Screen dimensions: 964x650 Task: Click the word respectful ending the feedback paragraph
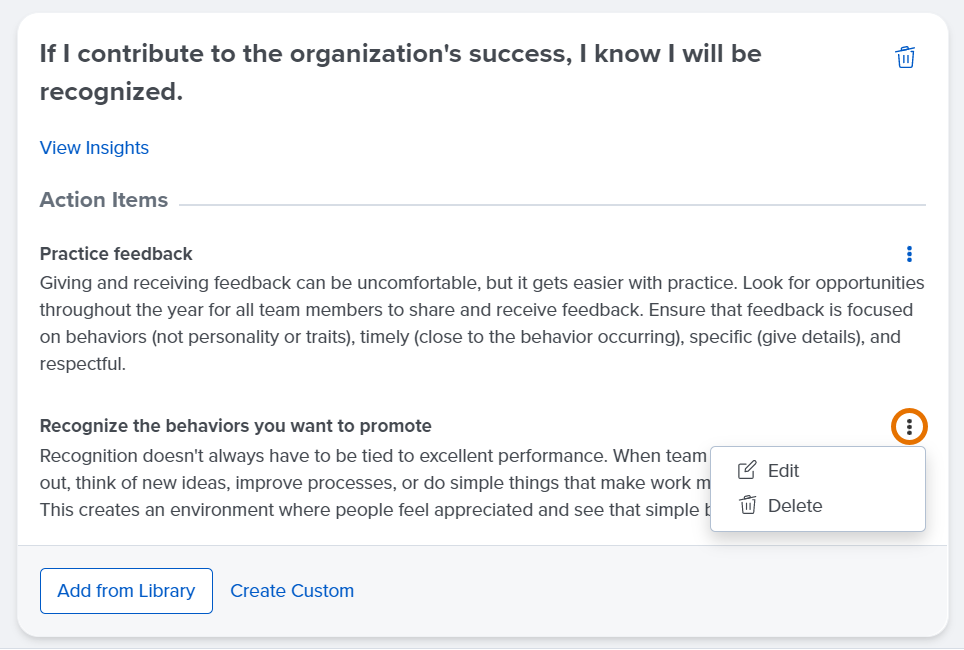pos(82,364)
